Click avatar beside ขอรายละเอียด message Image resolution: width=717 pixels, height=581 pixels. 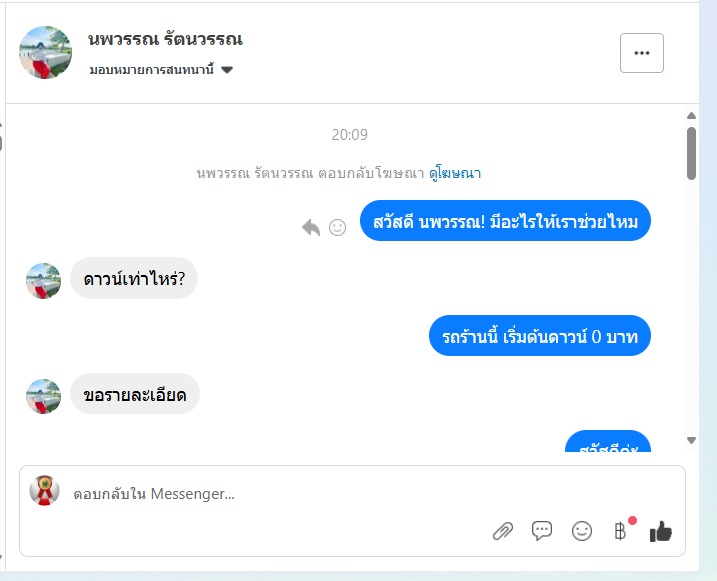[x=43, y=396]
